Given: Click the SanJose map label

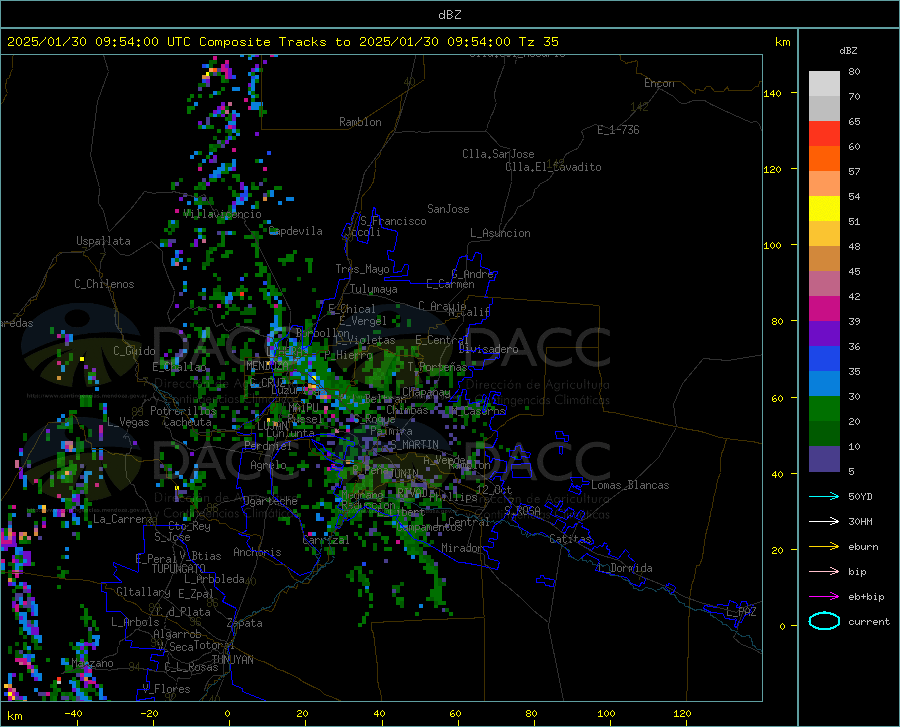Looking at the screenshot, I should click(448, 209).
